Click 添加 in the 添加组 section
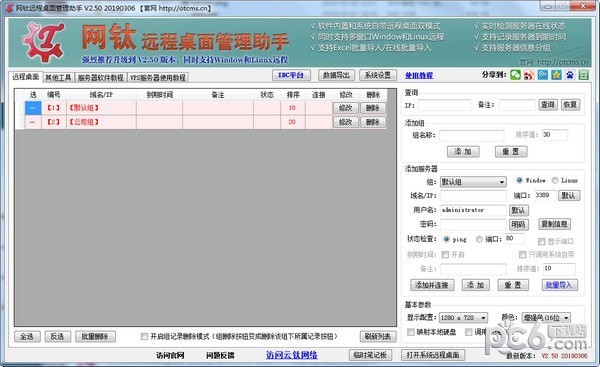This screenshot has width=600, height=367. (x=463, y=152)
